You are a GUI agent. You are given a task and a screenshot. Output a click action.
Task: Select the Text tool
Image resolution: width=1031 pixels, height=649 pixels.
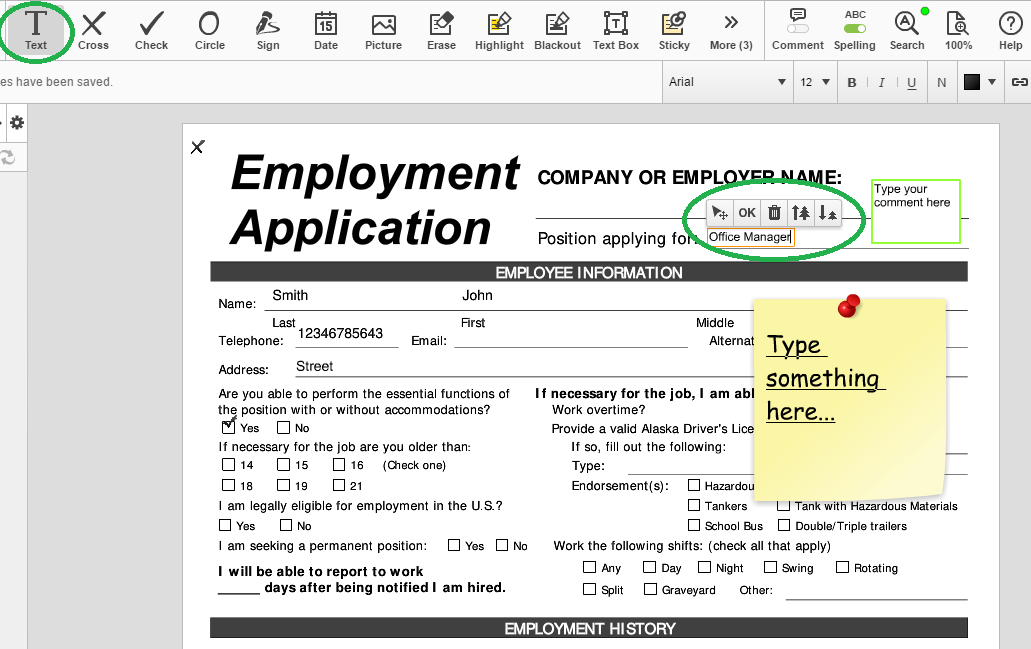[36, 30]
